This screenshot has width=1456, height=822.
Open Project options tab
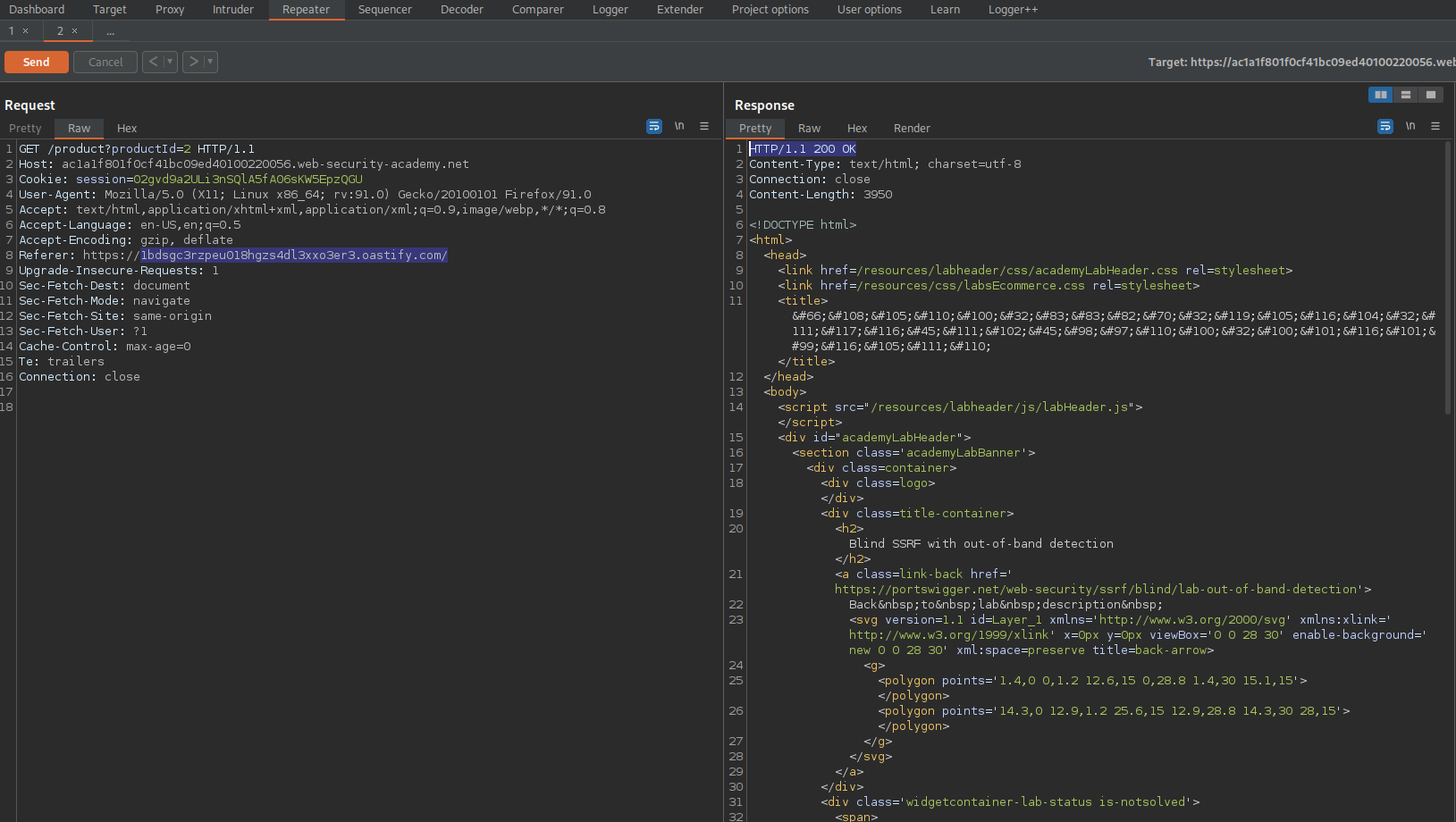tap(770, 10)
